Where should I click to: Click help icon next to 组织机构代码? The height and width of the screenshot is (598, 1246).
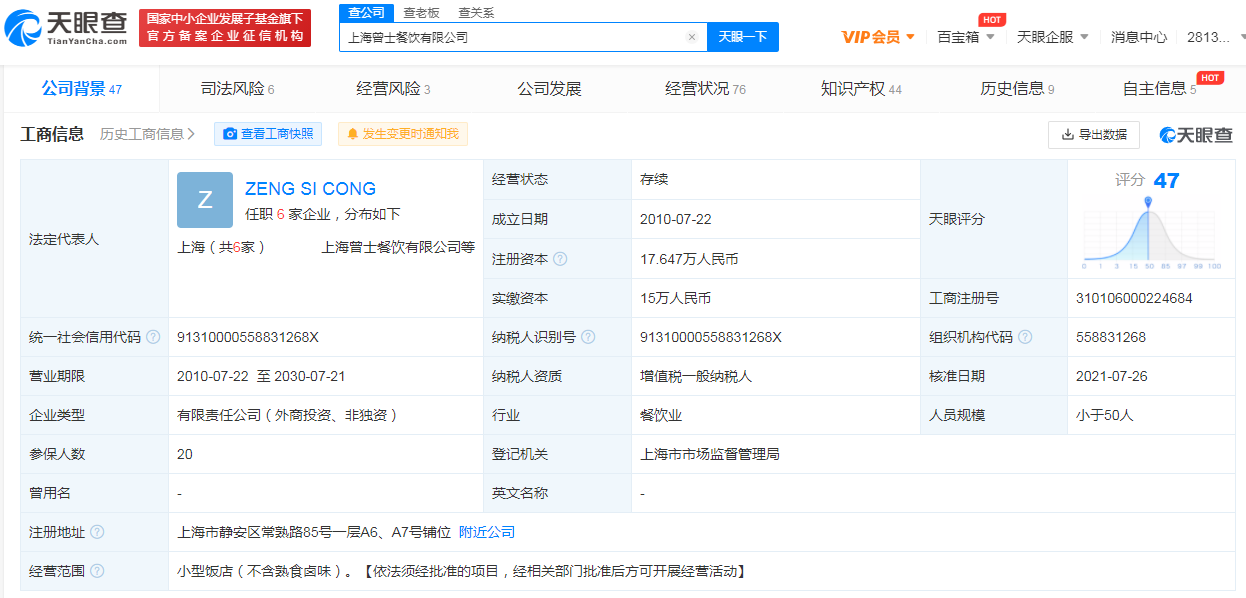coord(1025,337)
